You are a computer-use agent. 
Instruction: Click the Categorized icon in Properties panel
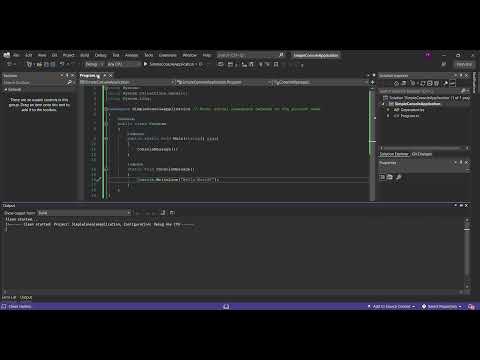click(382, 177)
